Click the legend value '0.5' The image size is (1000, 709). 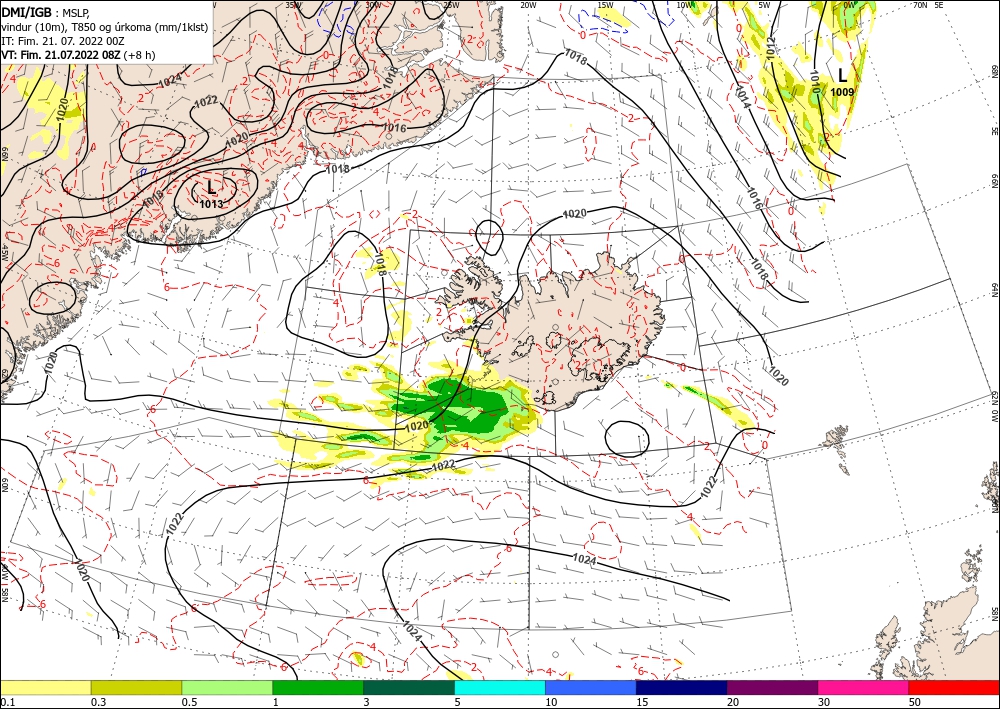point(188,702)
